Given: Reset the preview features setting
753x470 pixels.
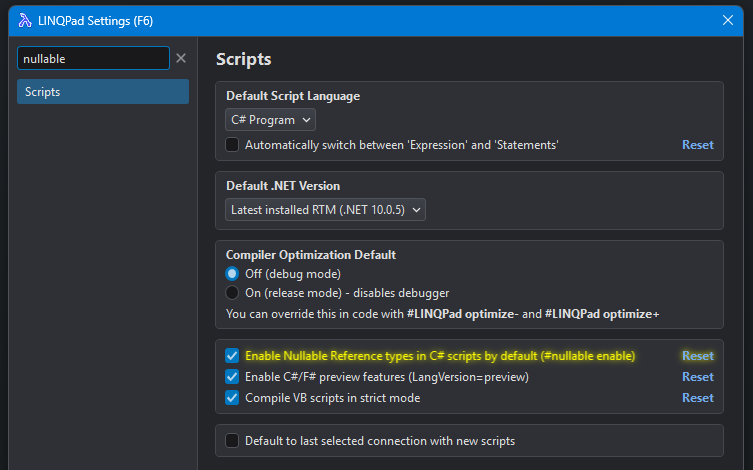Looking at the screenshot, I should [x=697, y=377].
